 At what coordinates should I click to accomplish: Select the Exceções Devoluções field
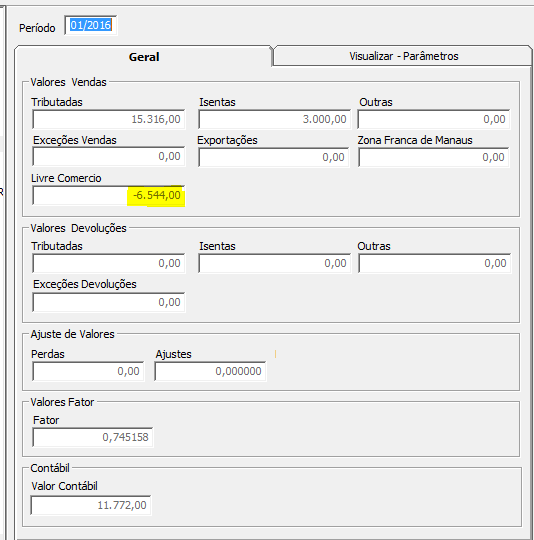coord(108,302)
